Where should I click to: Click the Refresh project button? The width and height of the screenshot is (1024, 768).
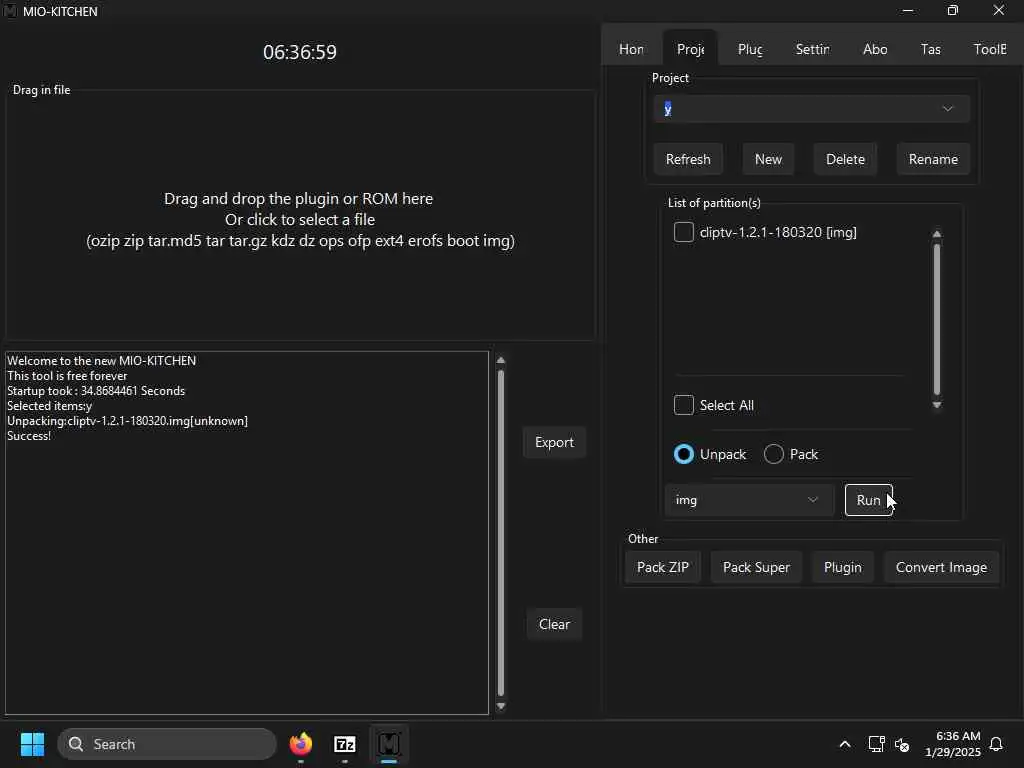[688, 159]
